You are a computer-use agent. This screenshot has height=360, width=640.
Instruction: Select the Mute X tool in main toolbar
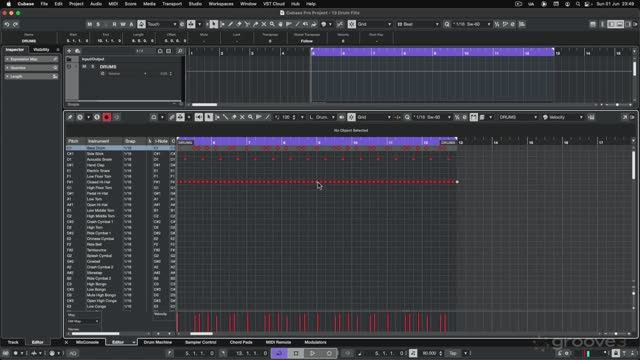click(264, 24)
